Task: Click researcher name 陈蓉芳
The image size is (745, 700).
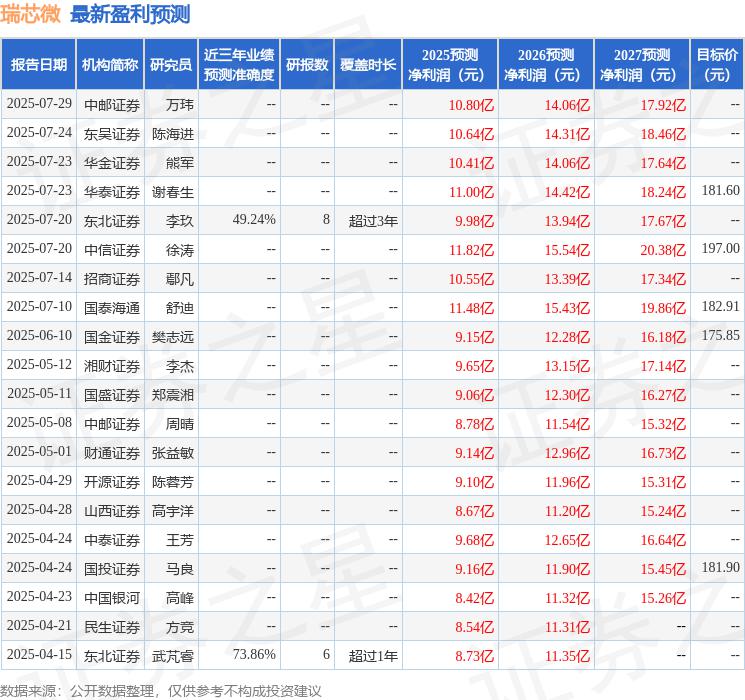Action: tap(172, 482)
